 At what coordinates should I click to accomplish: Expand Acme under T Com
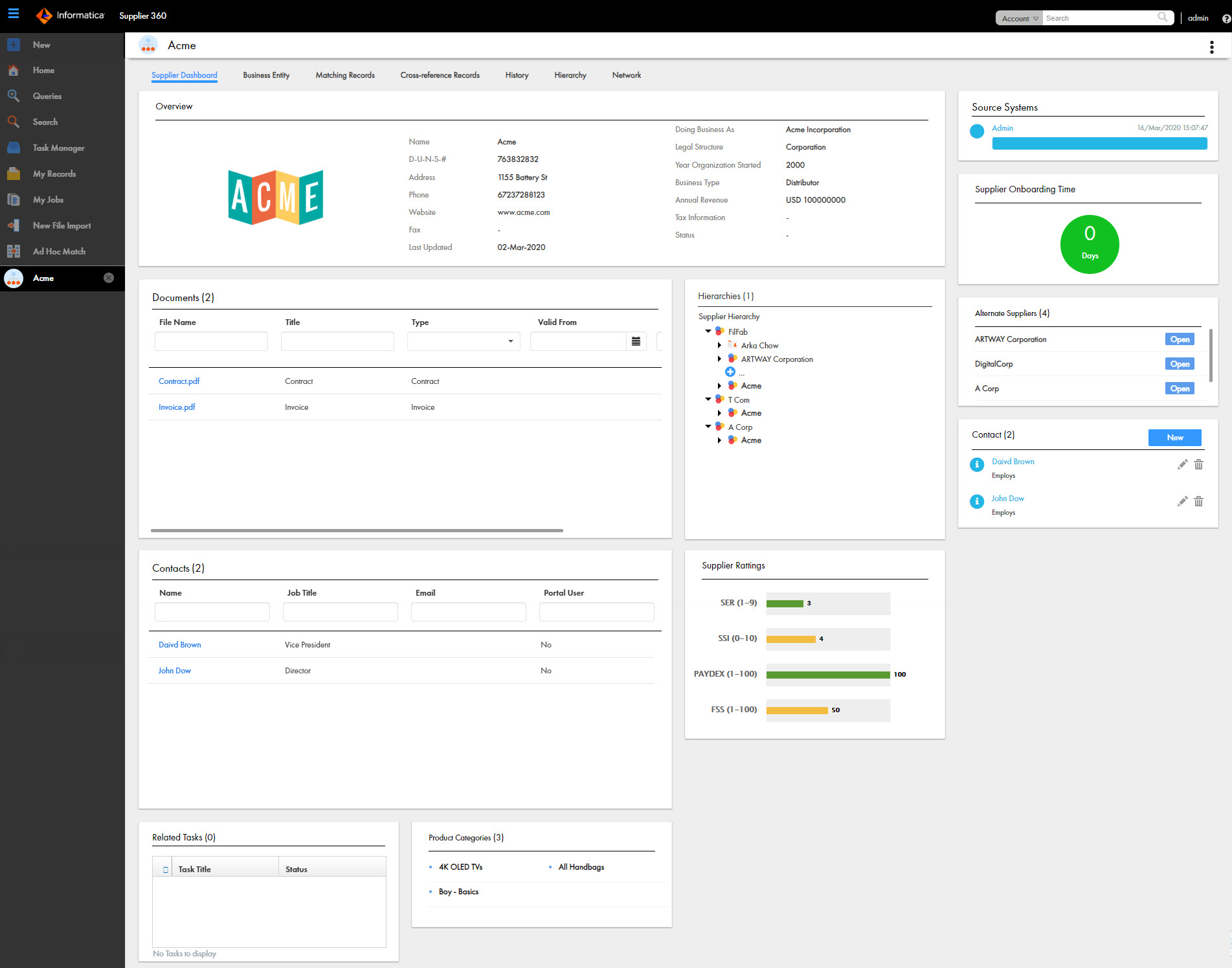tap(719, 412)
